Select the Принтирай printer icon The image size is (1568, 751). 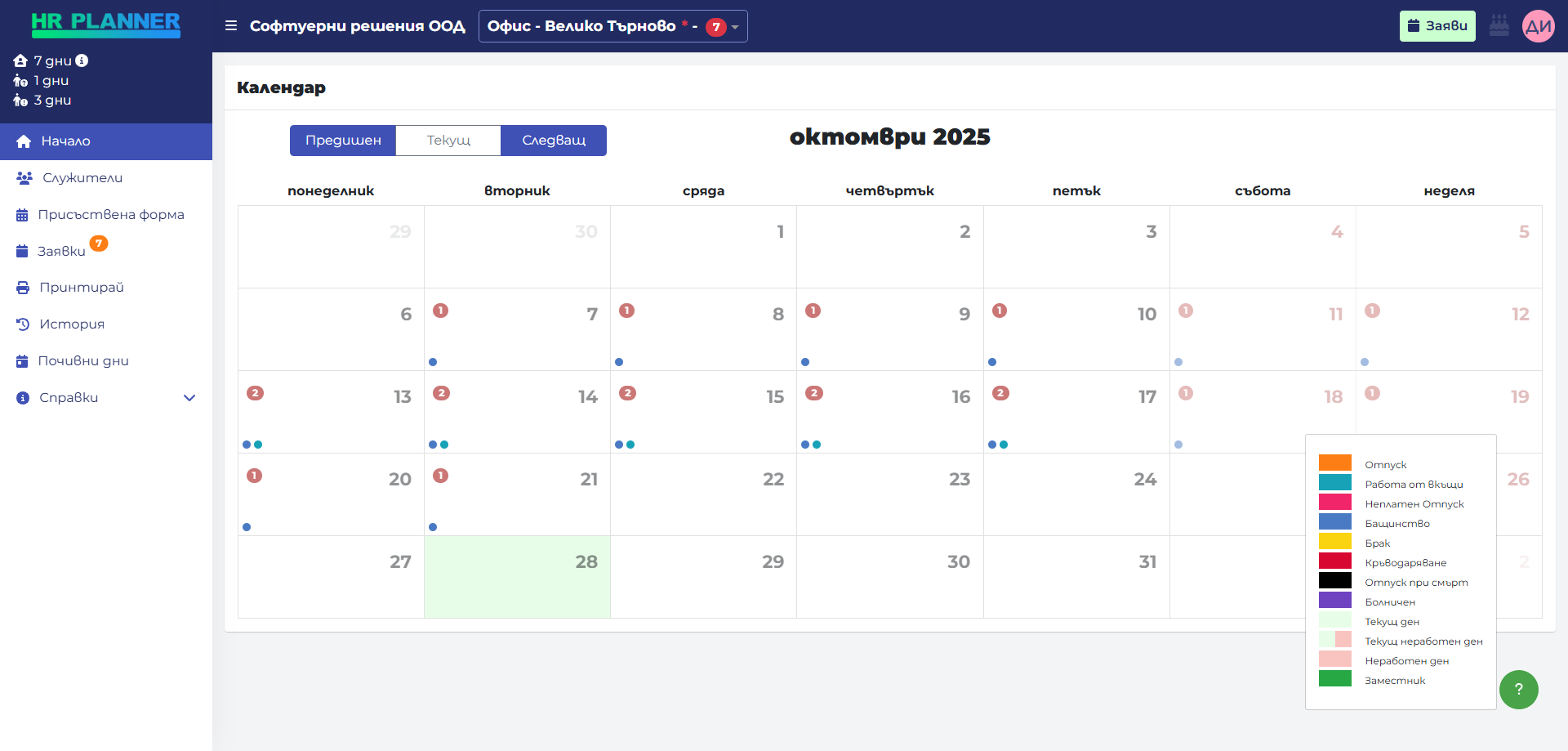click(x=22, y=287)
